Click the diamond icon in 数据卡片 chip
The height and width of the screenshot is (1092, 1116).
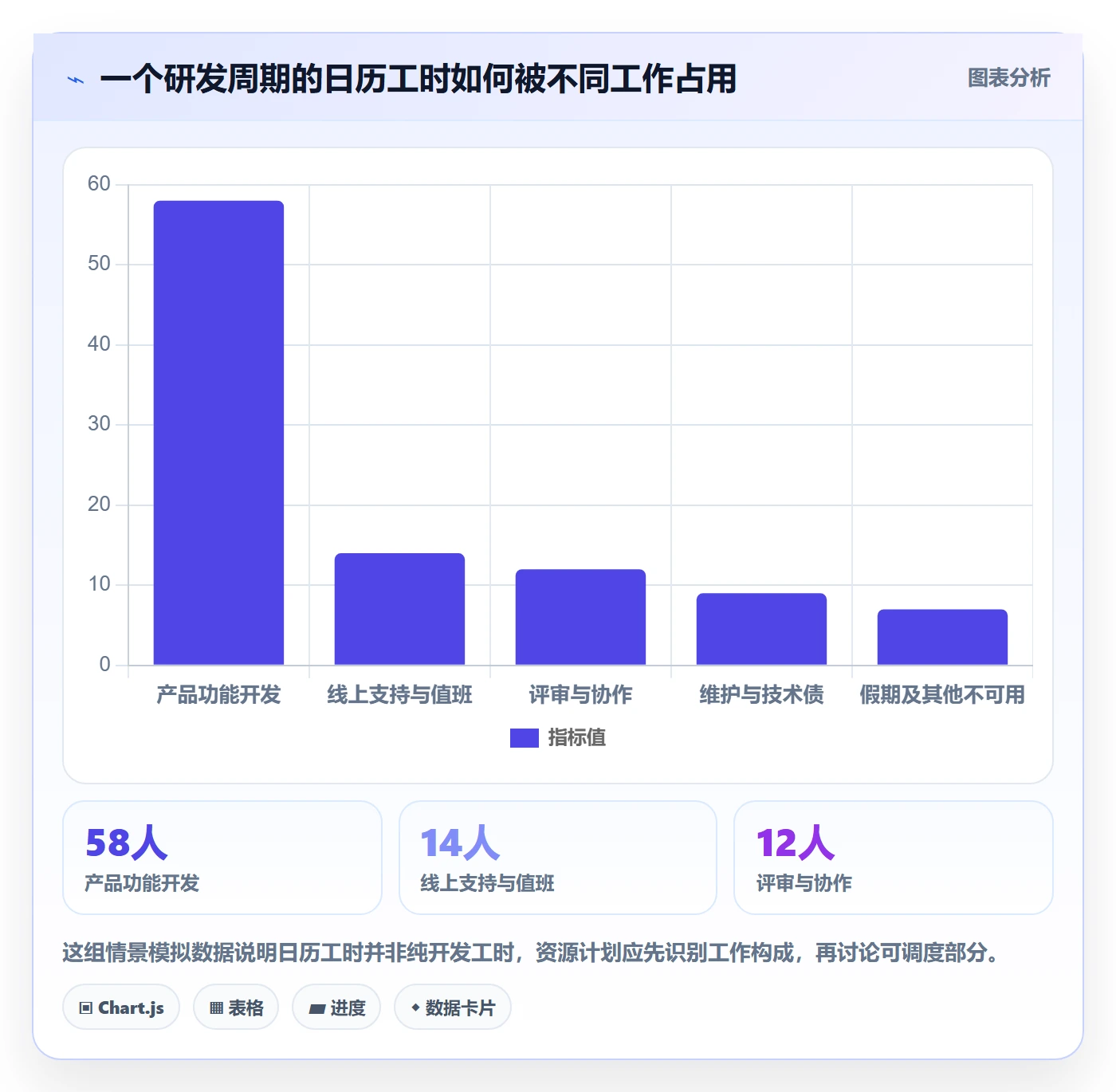[x=415, y=1008]
